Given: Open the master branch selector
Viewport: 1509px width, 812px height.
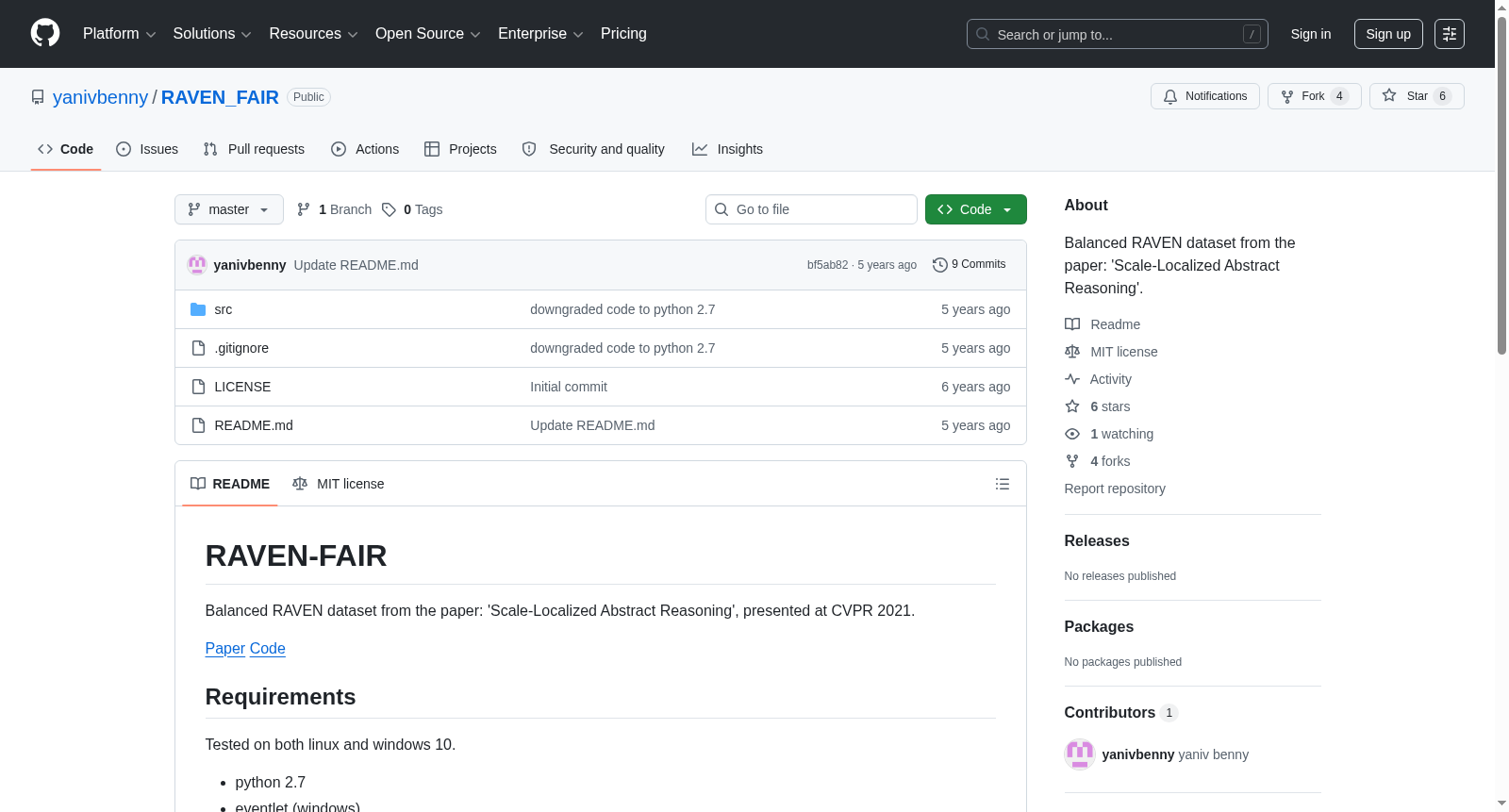Looking at the screenshot, I should click(x=229, y=209).
